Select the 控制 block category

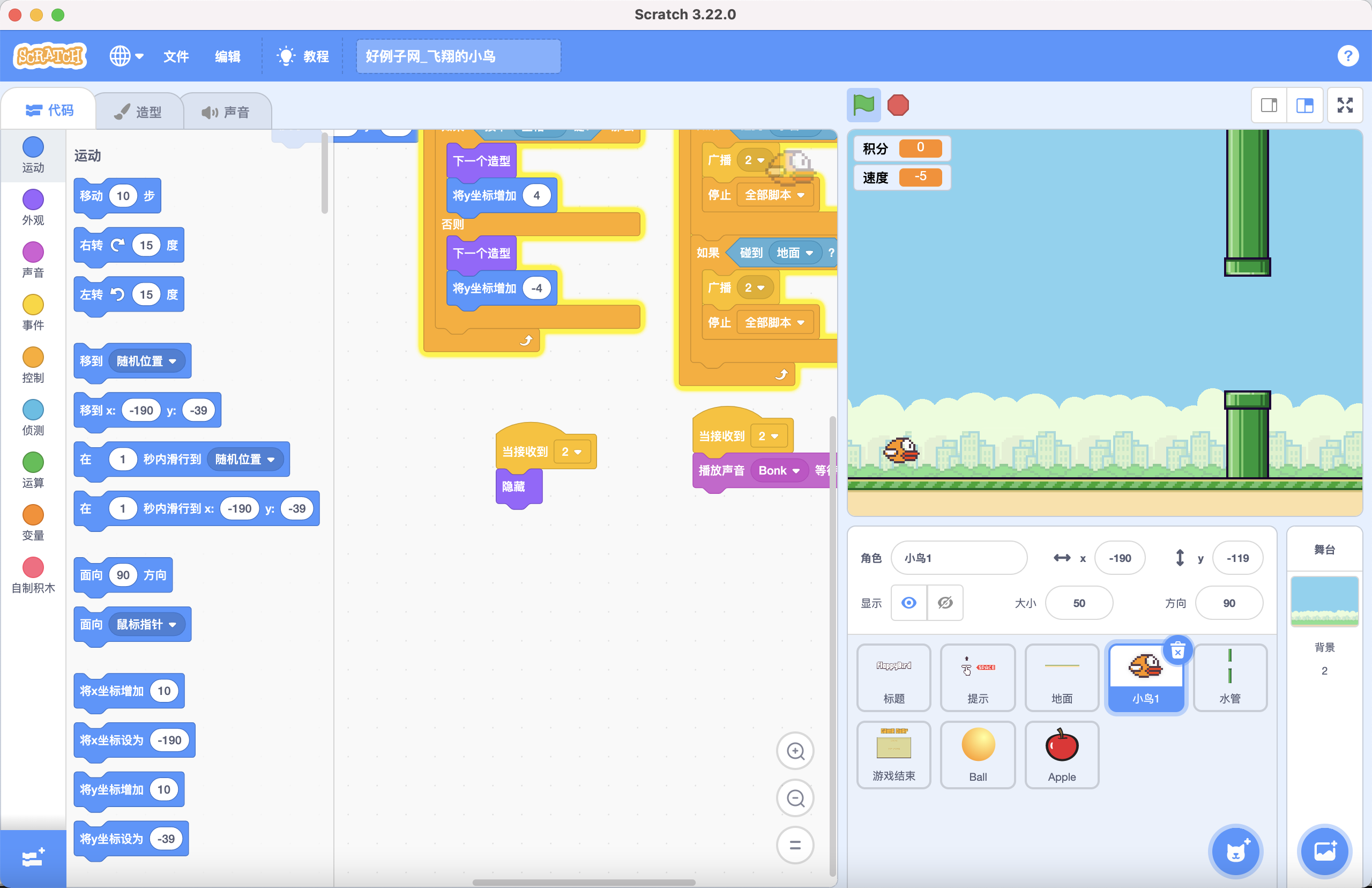[x=33, y=365]
